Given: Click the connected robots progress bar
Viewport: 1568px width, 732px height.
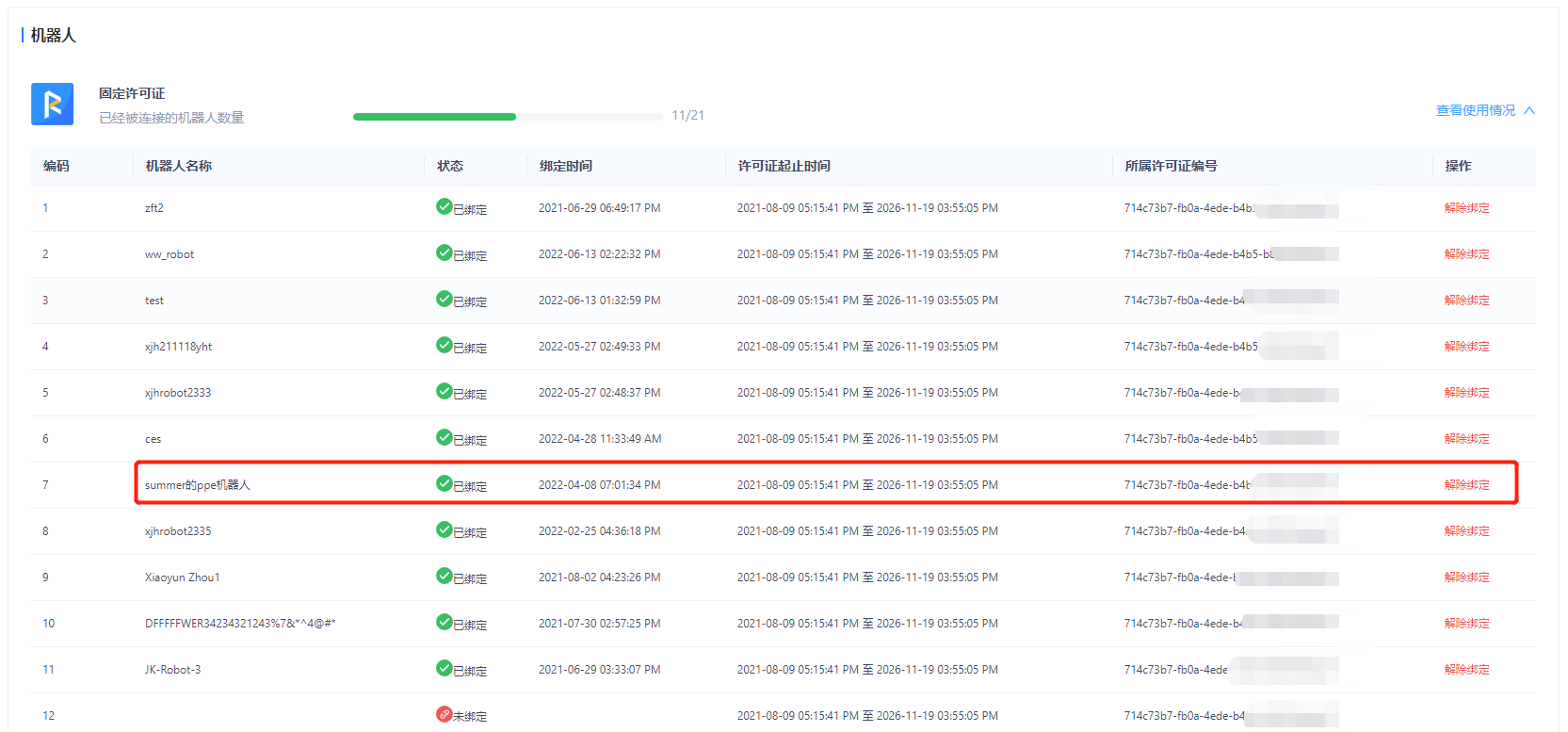Looking at the screenshot, I should [x=509, y=117].
